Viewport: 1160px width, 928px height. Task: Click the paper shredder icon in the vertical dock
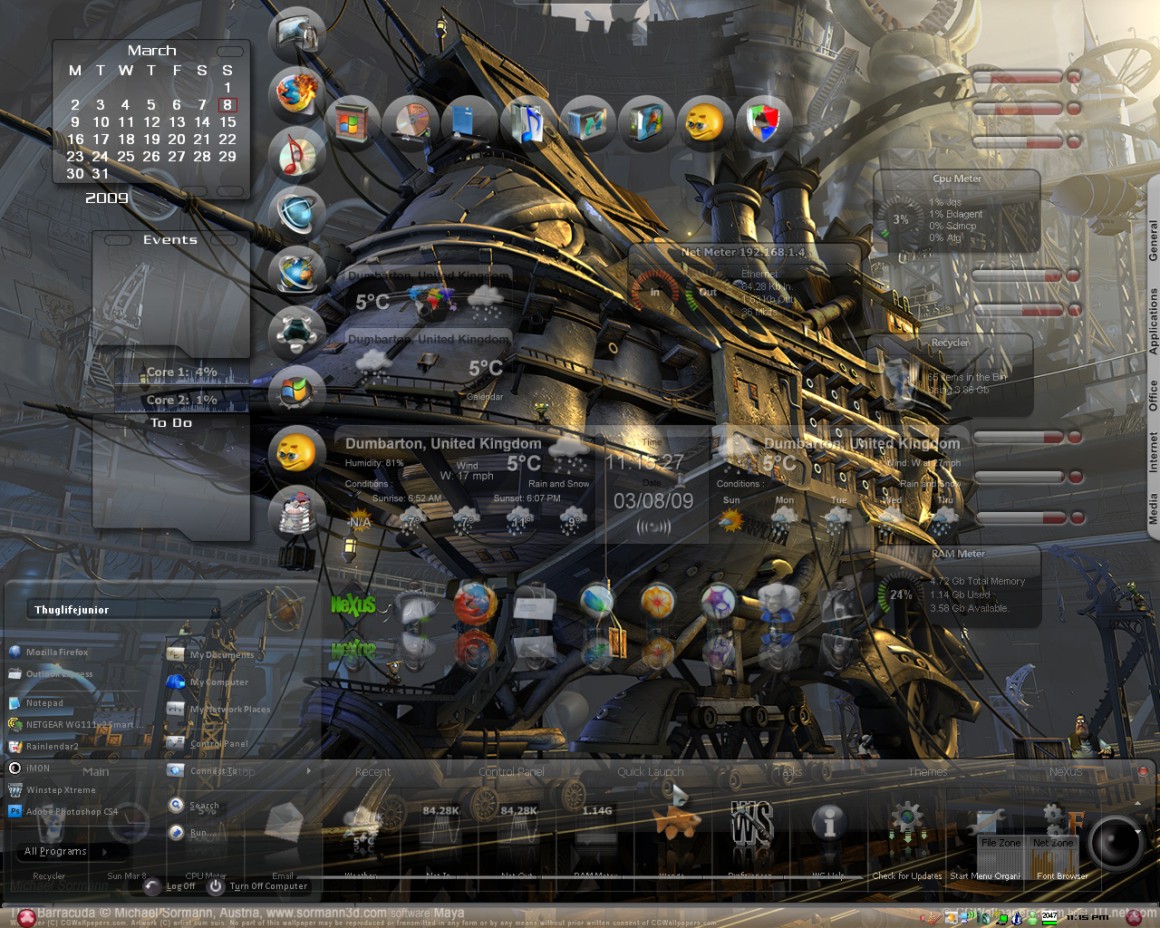297,512
